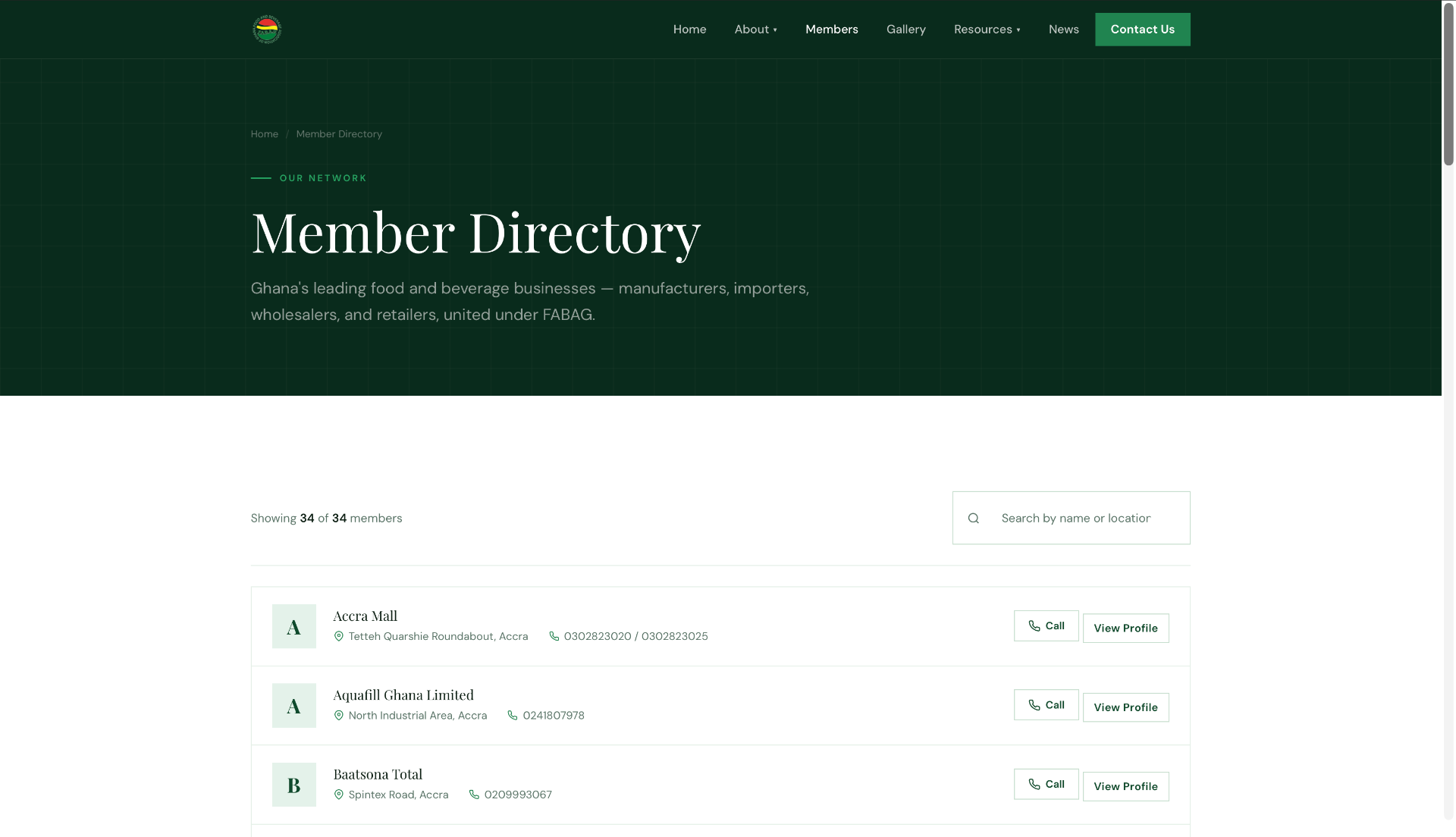Click the FABAG logo in the header
The image size is (1456, 837).
[x=266, y=30]
